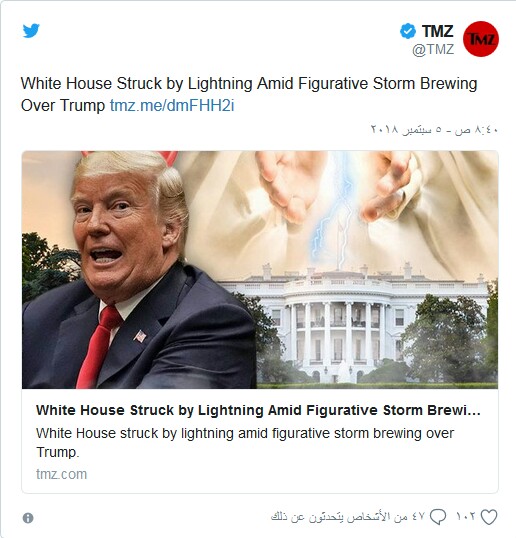
Task: Follow the tmz.me/dmFHH2i short link
Action: [x=172, y=105]
